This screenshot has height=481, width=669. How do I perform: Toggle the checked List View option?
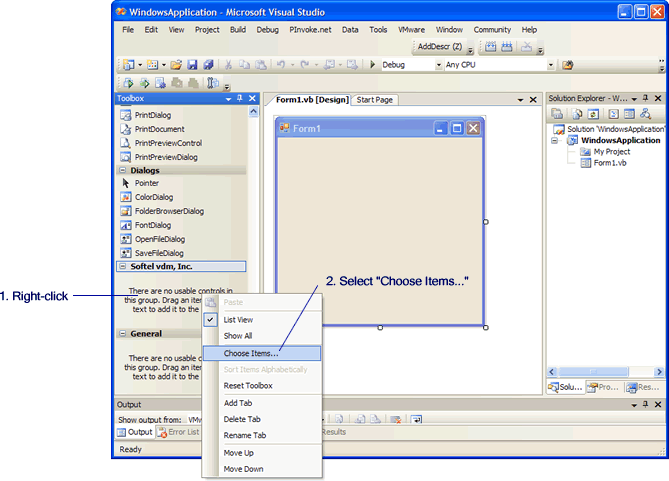coord(237,320)
